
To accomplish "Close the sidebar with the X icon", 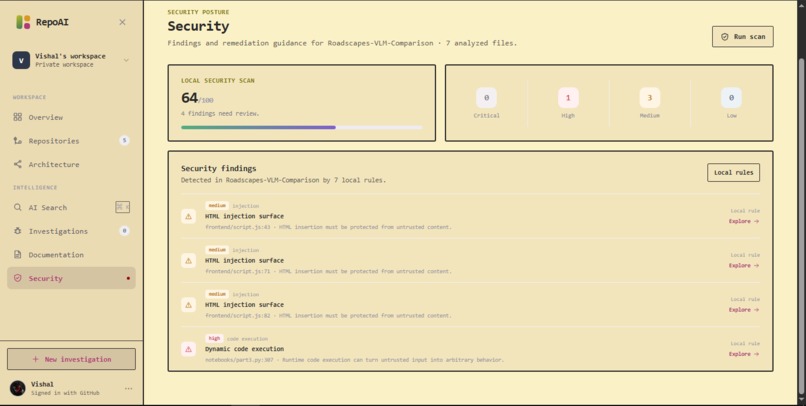I will pos(122,22).
